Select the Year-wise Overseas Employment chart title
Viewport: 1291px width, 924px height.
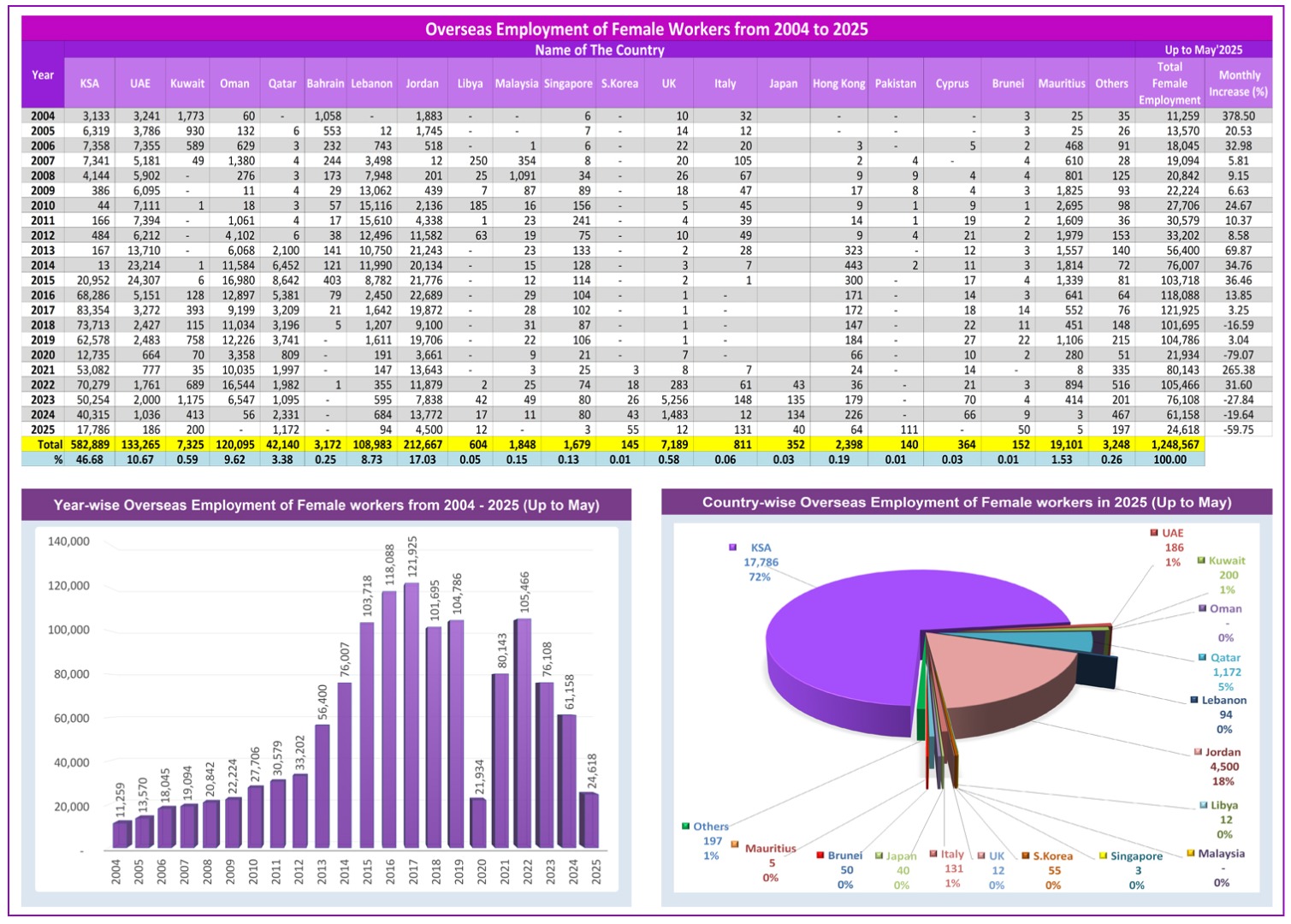(x=326, y=505)
